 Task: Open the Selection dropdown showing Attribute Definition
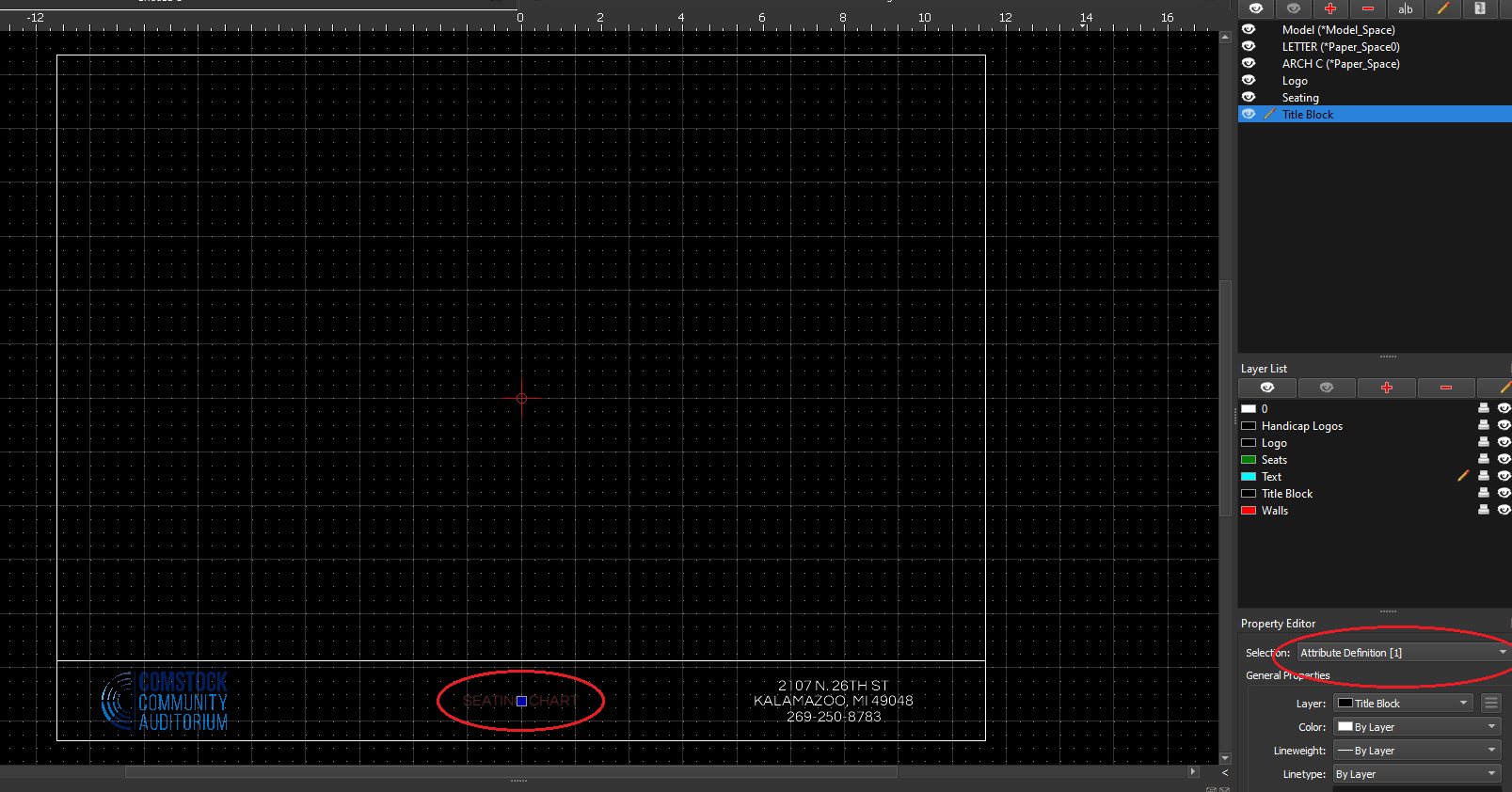[1404, 652]
